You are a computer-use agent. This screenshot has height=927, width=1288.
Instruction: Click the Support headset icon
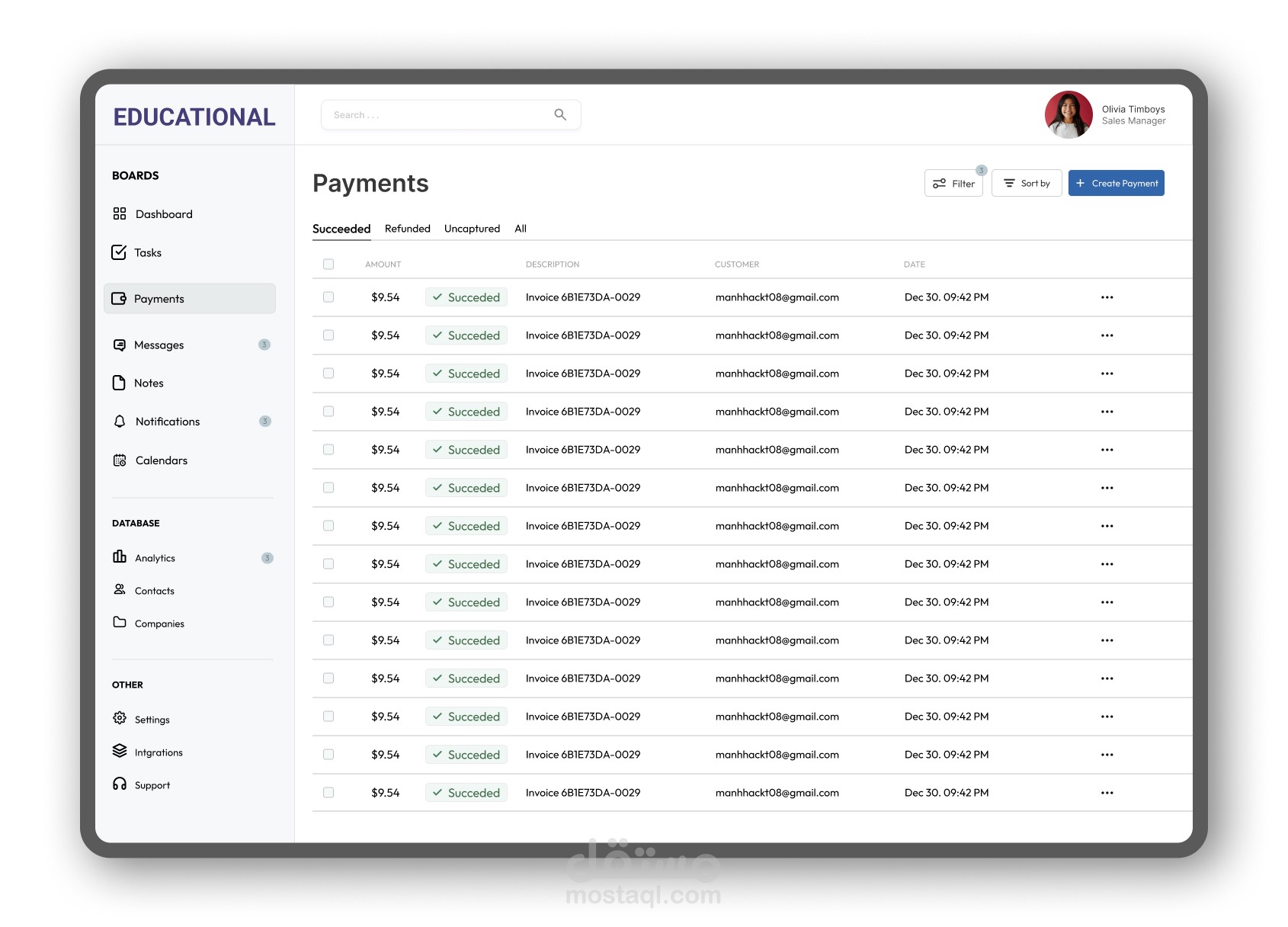point(120,784)
